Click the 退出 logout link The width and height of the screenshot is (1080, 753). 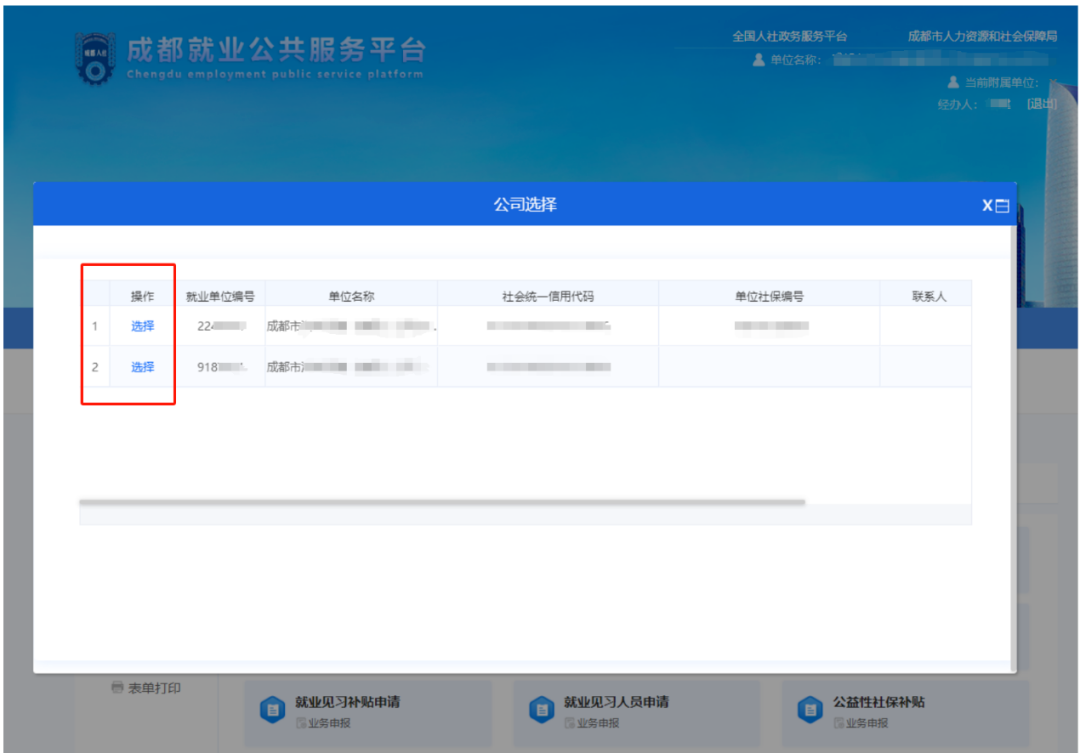(x=1041, y=104)
